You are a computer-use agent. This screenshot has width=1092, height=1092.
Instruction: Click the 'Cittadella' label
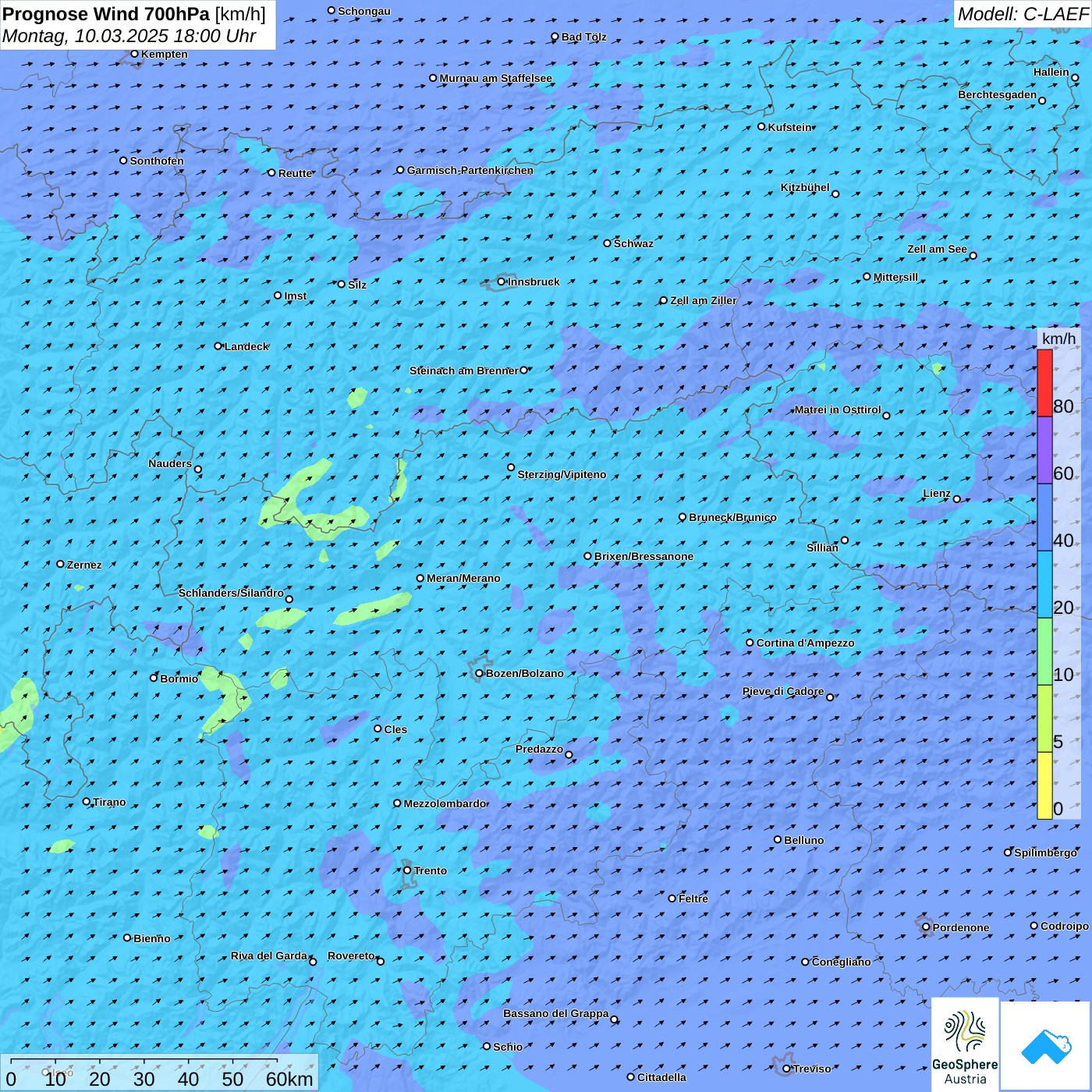(661, 1077)
